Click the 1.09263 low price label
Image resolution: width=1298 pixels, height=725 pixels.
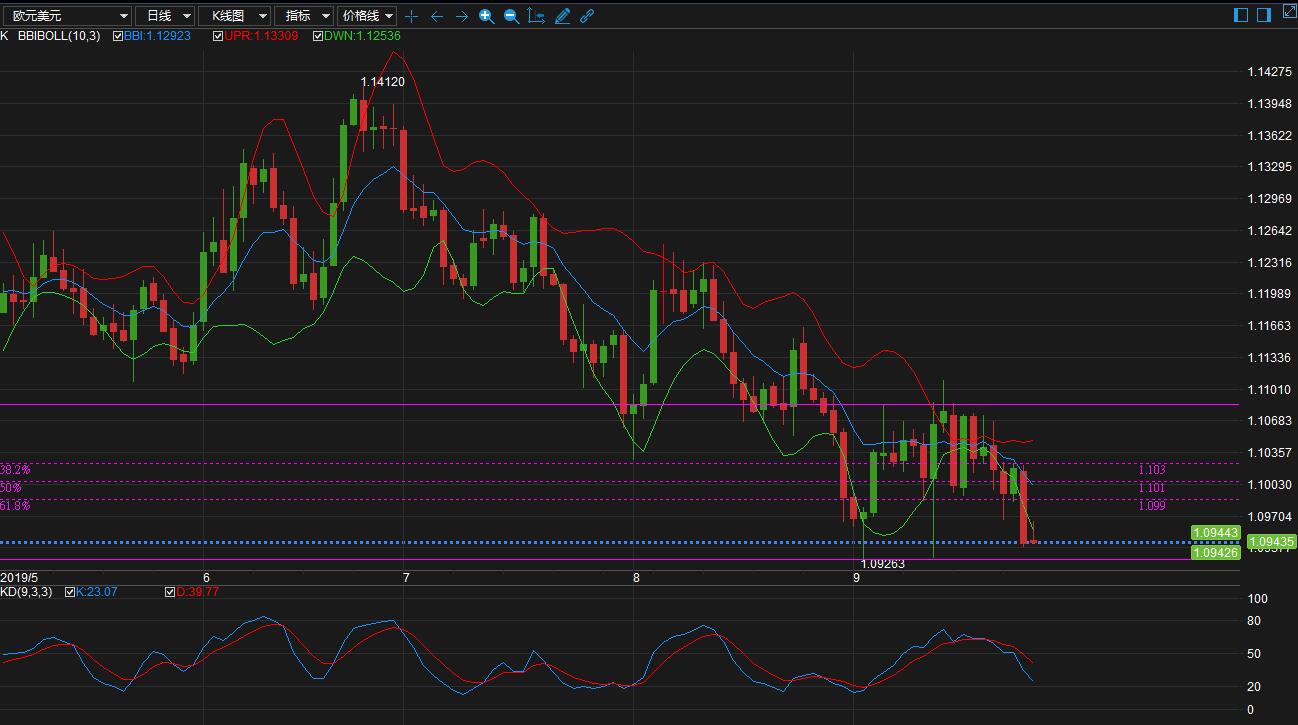883,564
